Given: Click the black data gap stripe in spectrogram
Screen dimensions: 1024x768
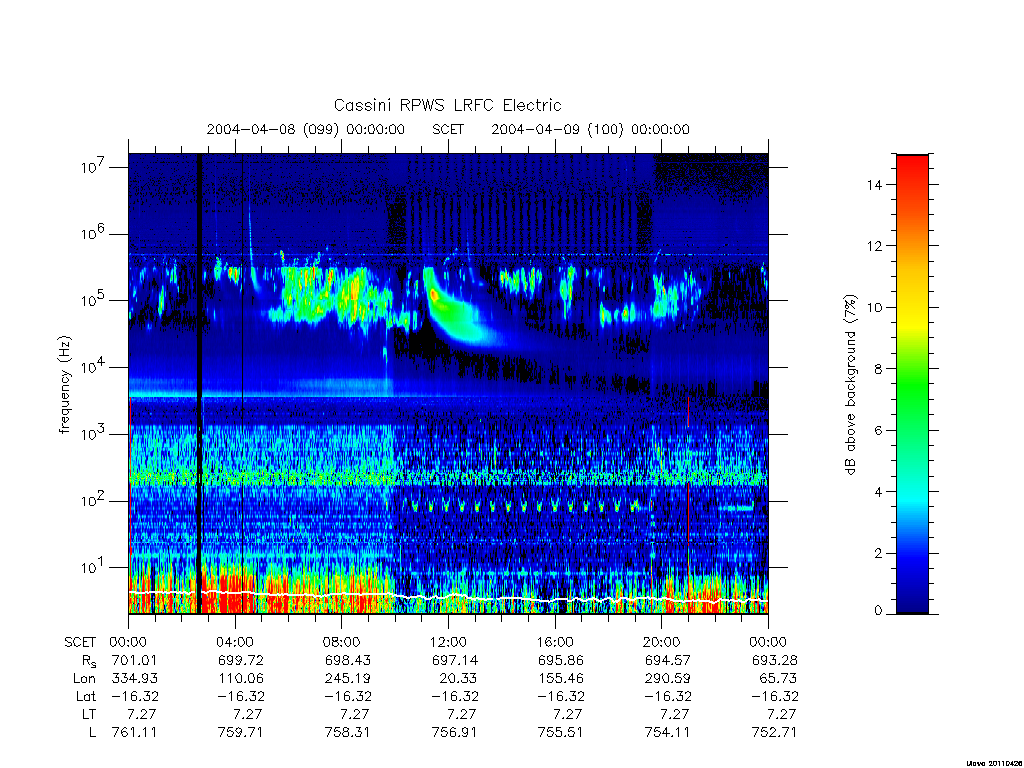Looking at the screenshot, I should 200,383.
